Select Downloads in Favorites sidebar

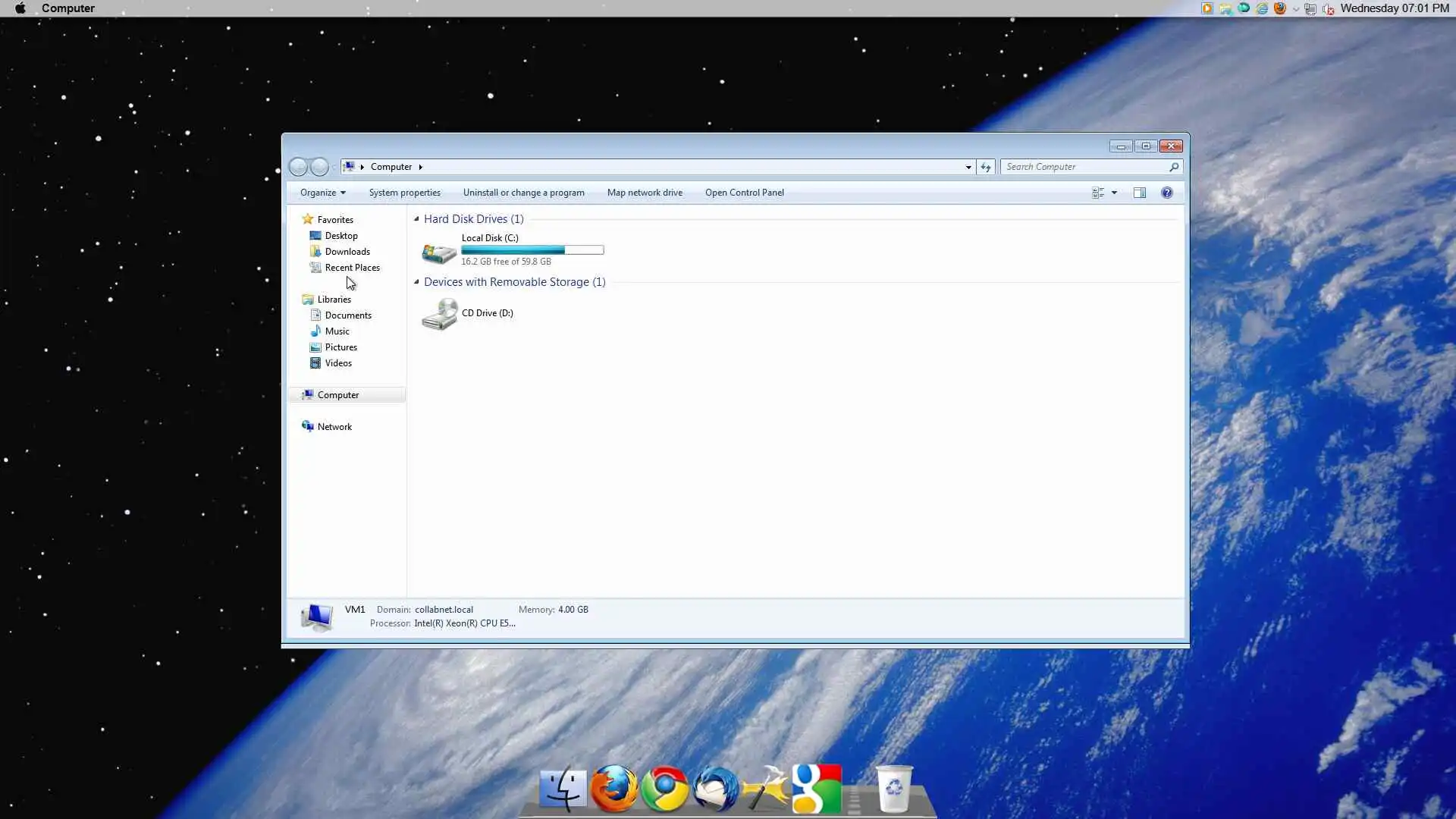click(347, 252)
